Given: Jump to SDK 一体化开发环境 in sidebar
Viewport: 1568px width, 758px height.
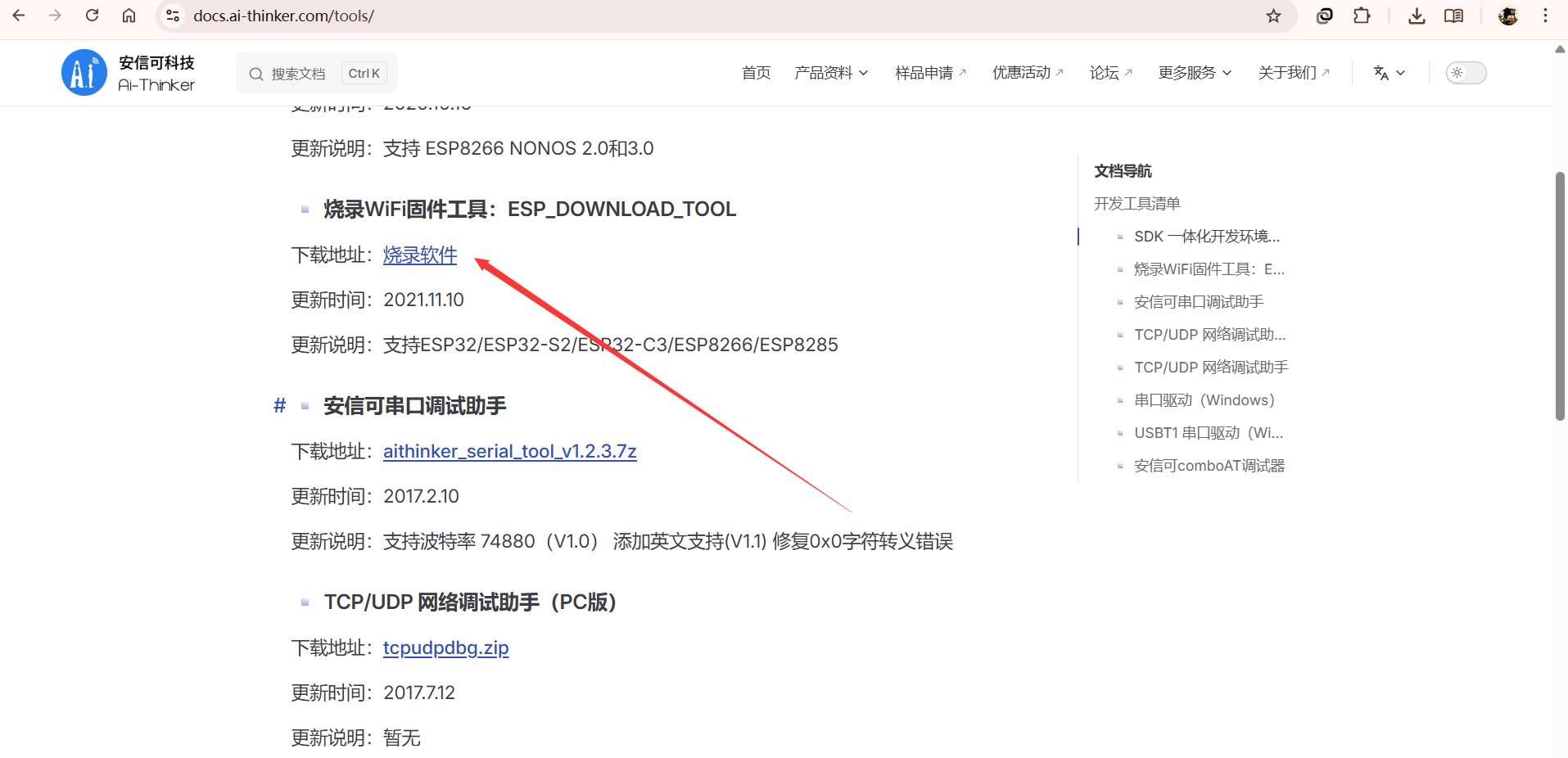Looking at the screenshot, I should [x=1207, y=237].
